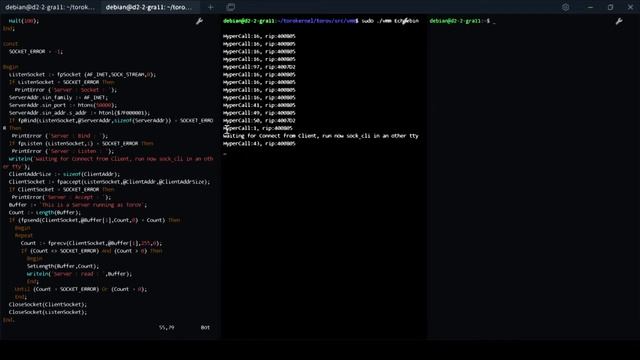Click the empty shell prompt in right pane

(462, 21)
